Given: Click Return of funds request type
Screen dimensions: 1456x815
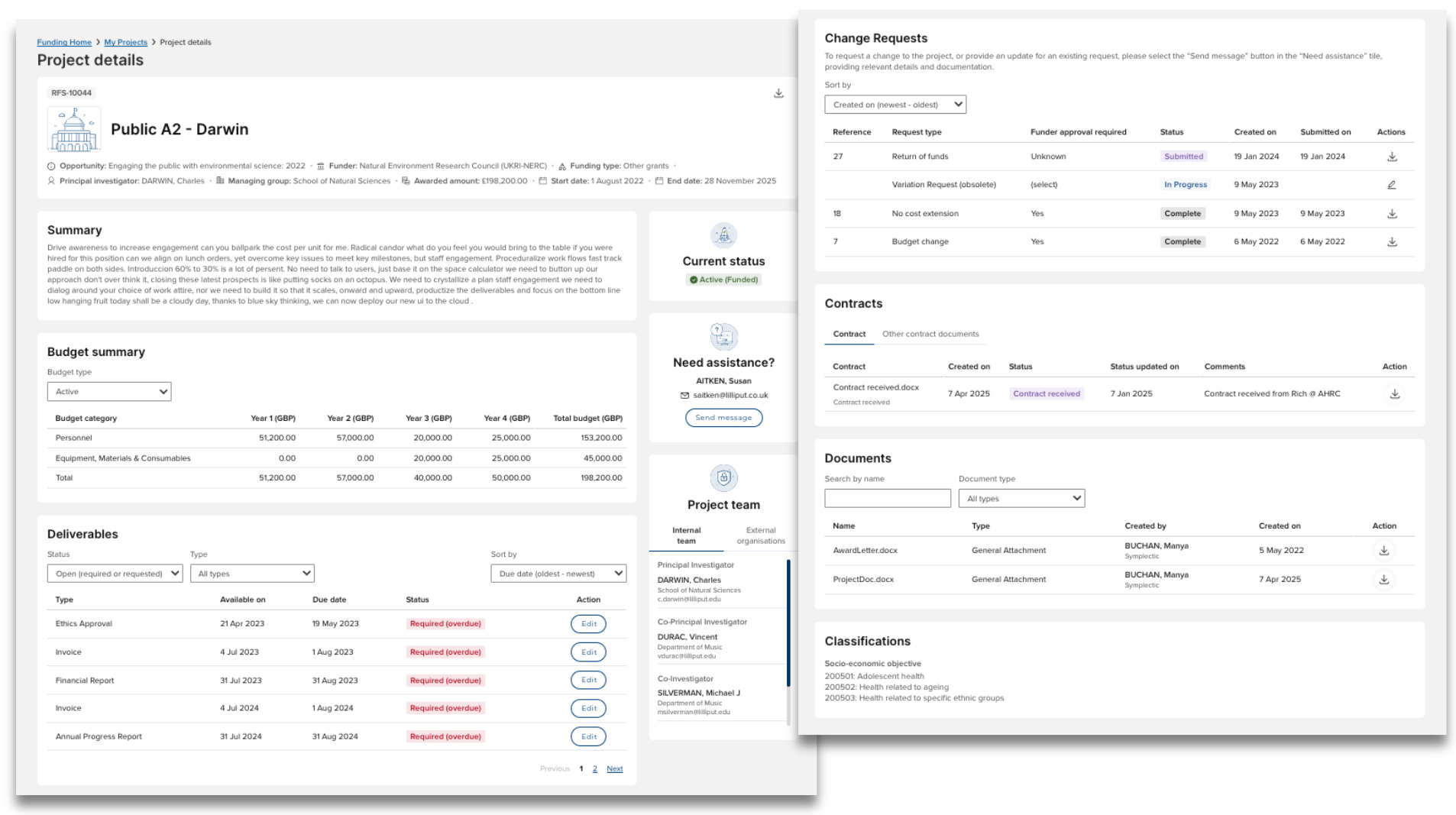Looking at the screenshot, I should [x=920, y=157].
